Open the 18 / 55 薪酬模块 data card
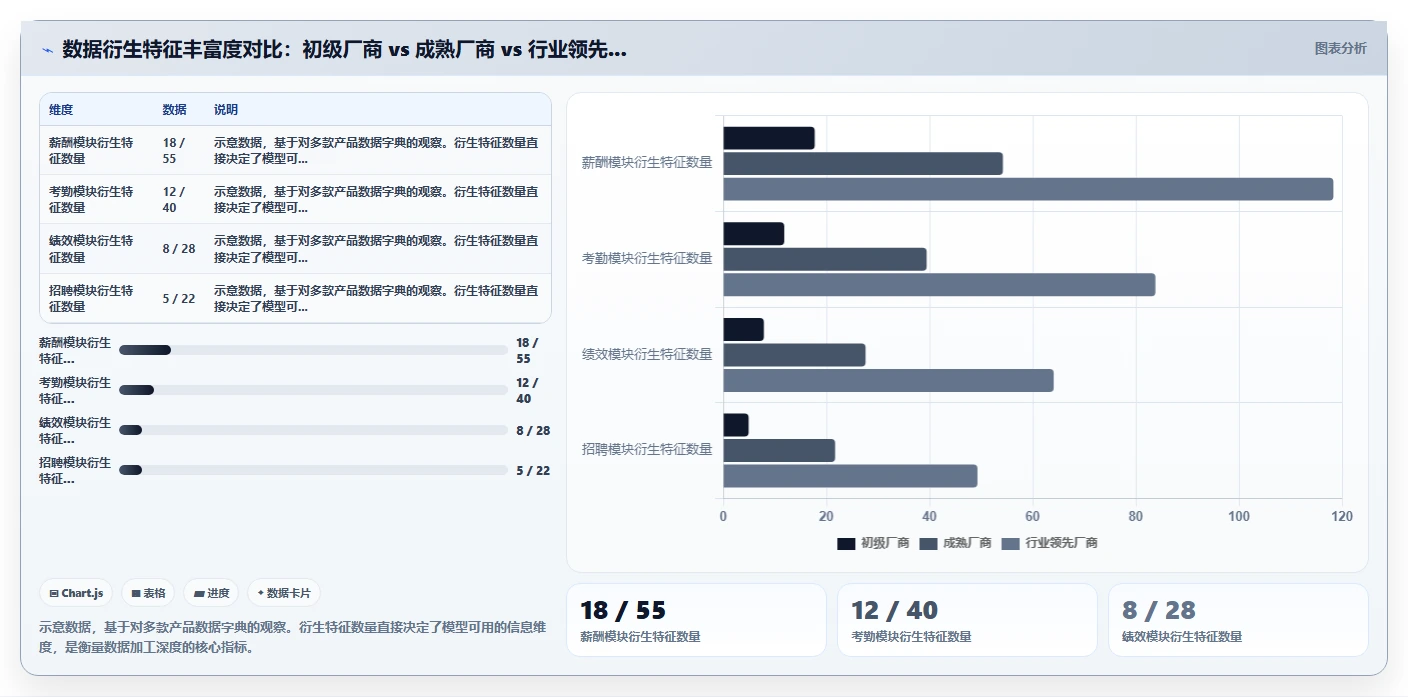 pyautogui.click(x=696, y=620)
